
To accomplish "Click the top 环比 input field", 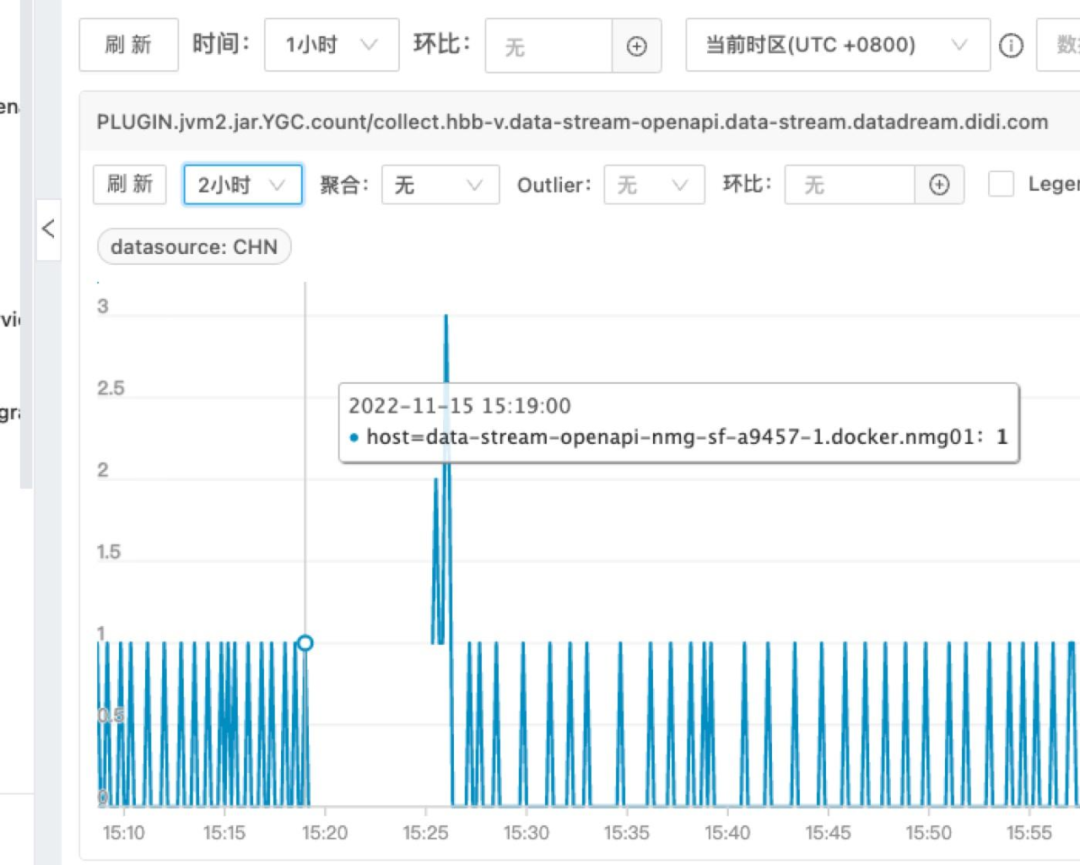I will point(548,46).
